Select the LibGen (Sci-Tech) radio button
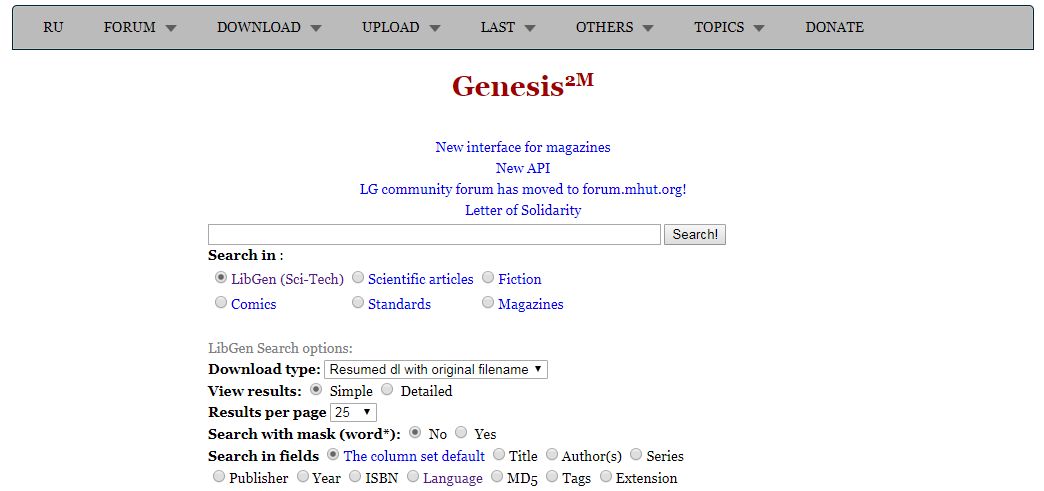The height and width of the screenshot is (491, 1044). tap(220, 277)
